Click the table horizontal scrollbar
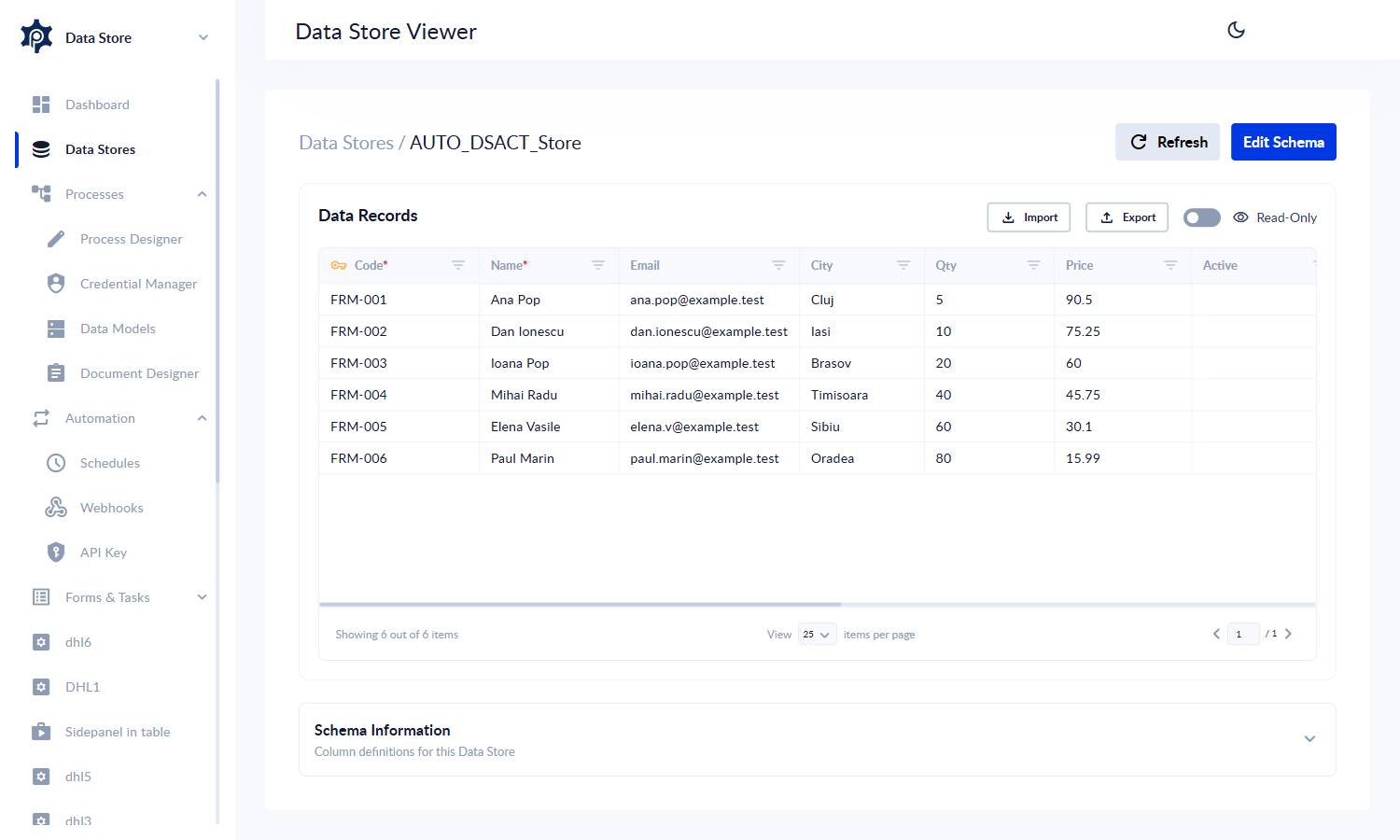Viewport: 1400px width, 840px height. [x=581, y=605]
